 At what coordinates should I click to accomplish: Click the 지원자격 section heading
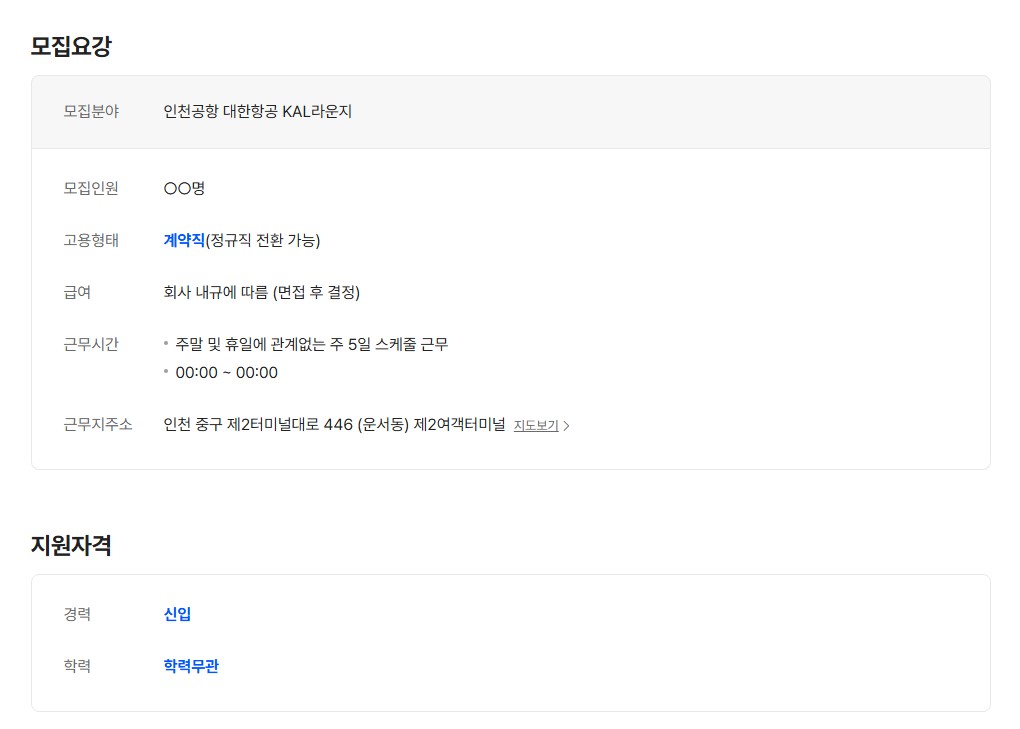[x=71, y=545]
